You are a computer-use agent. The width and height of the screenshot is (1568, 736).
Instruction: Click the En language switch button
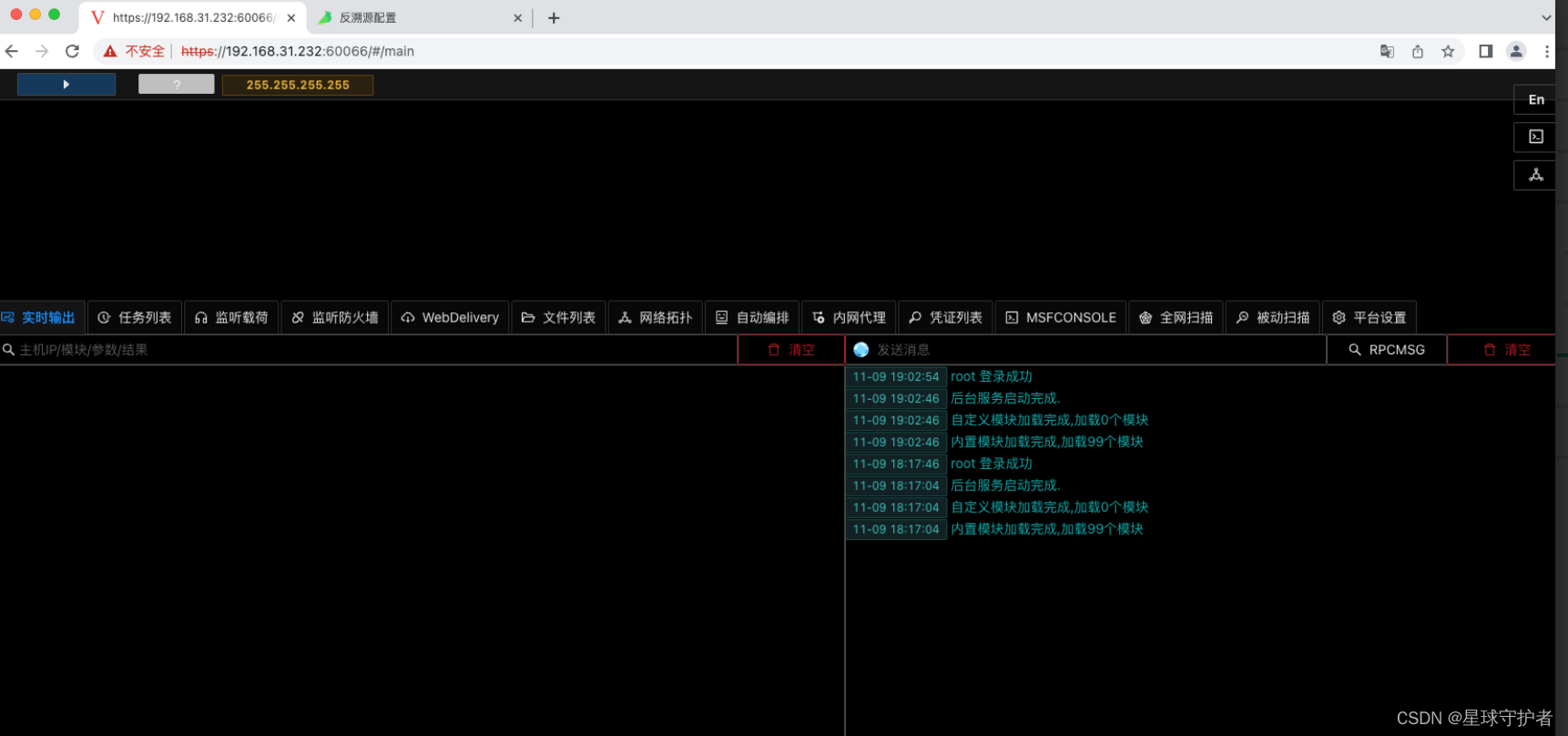pyautogui.click(x=1536, y=100)
